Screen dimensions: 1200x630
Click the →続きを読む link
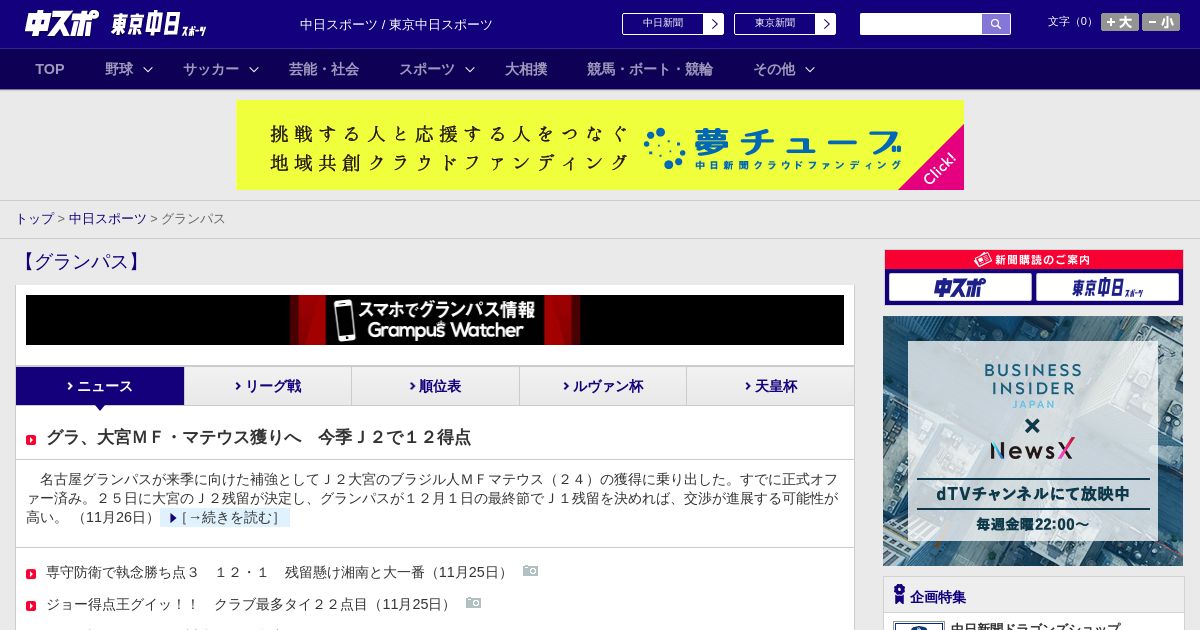pyautogui.click(x=225, y=518)
